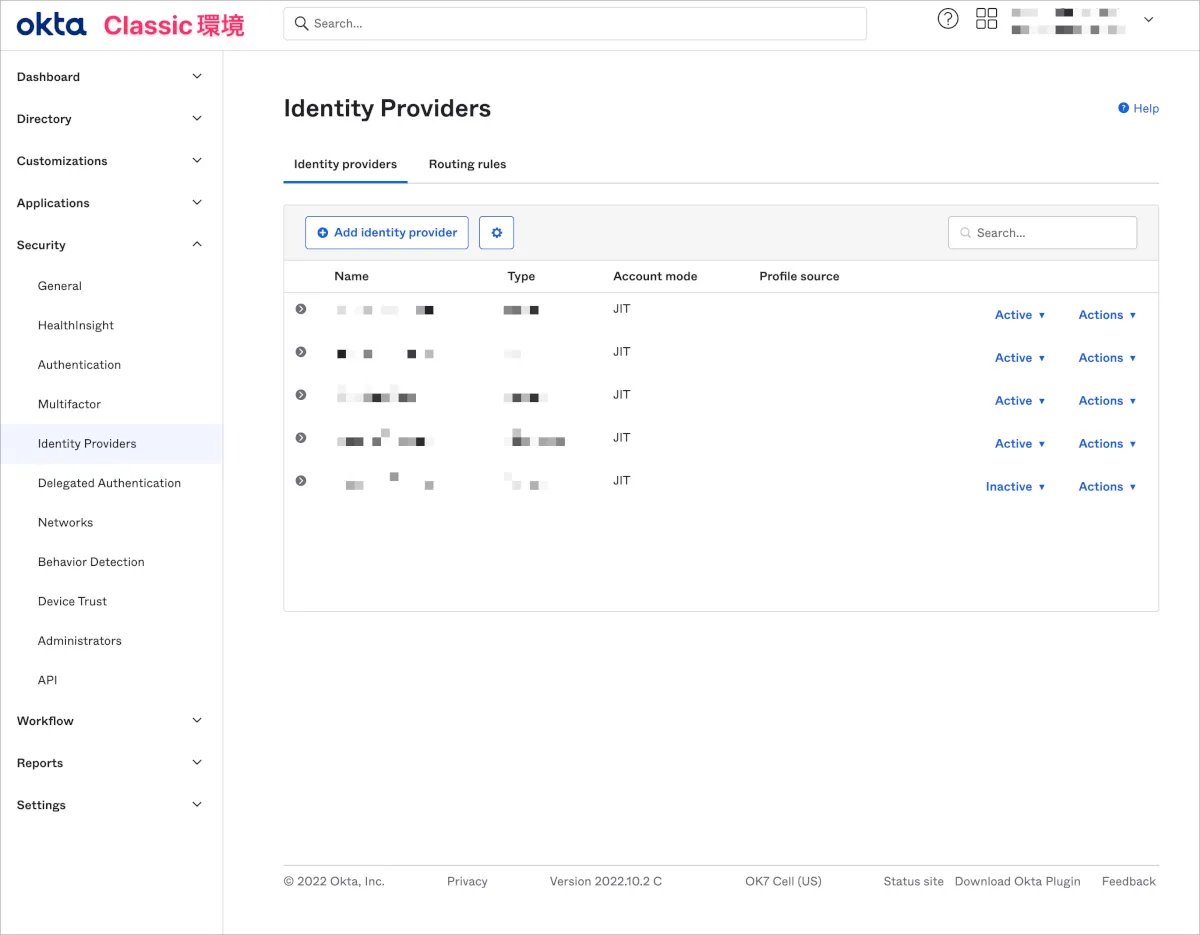Click the gear settings icon beside Add identity provider

(x=496, y=233)
